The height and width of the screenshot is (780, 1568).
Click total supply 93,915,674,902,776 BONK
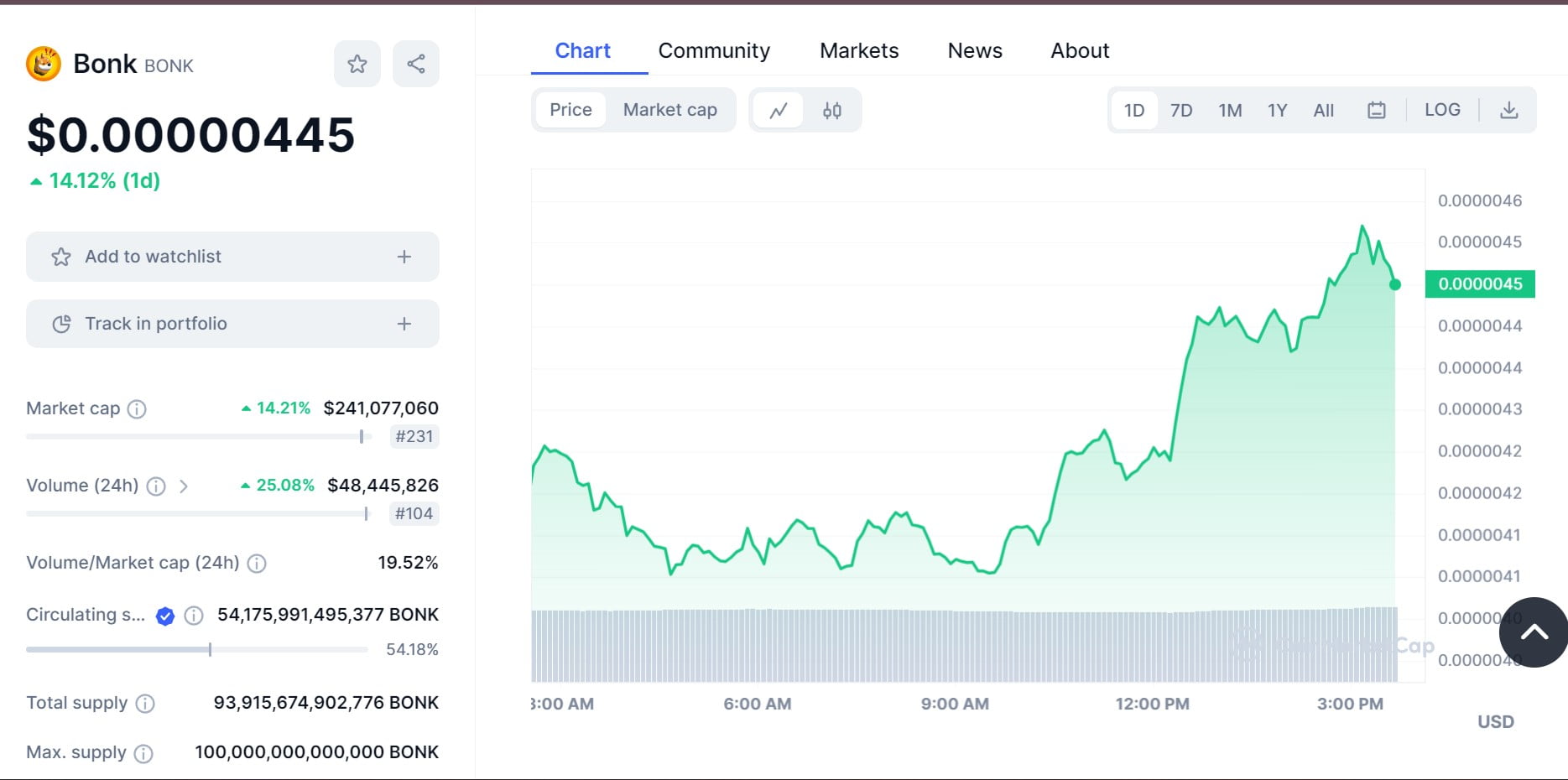pyautogui.click(x=326, y=703)
